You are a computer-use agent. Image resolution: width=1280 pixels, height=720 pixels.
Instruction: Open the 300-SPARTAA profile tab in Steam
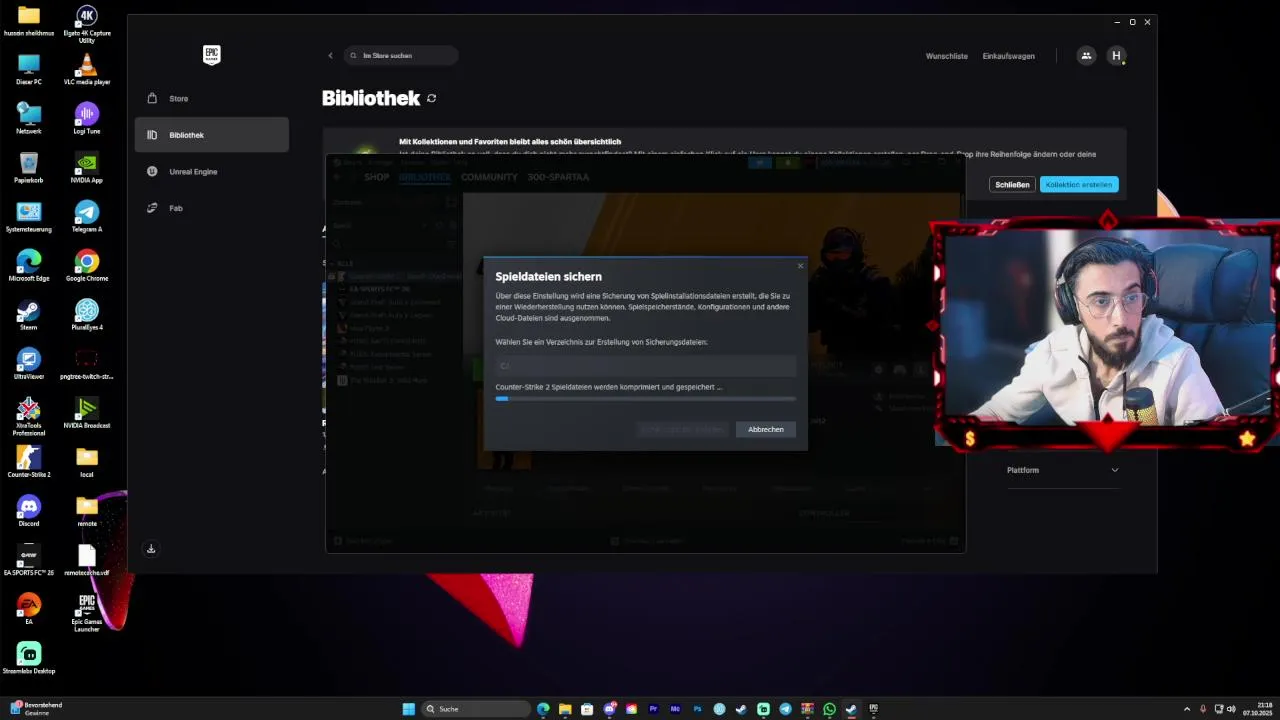click(558, 177)
